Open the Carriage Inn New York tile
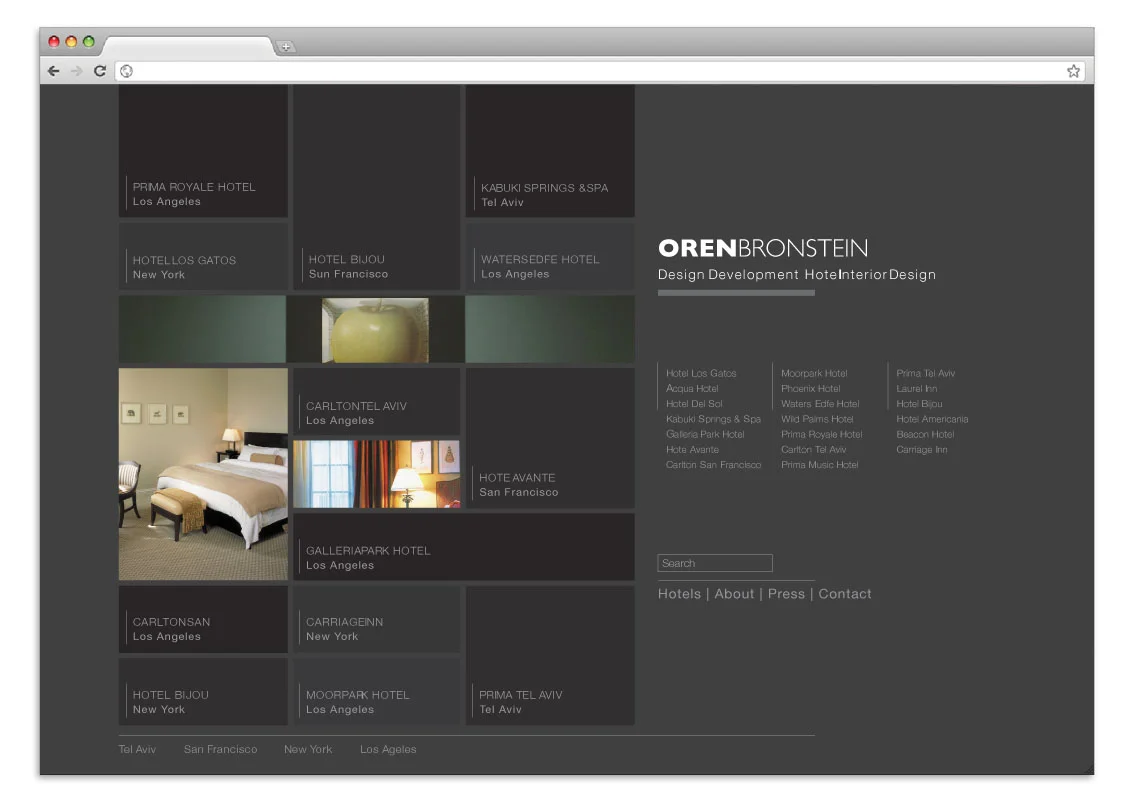Viewport: 1134px width, 802px height. click(x=377, y=620)
